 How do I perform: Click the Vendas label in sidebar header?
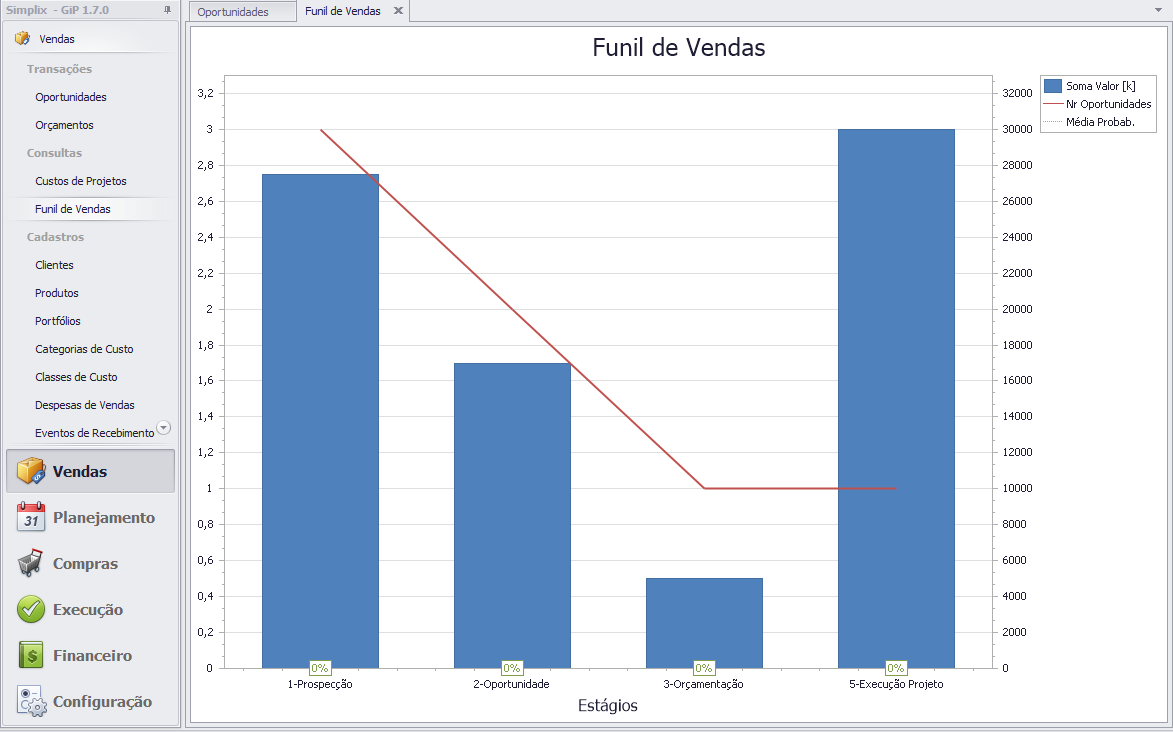pos(57,39)
